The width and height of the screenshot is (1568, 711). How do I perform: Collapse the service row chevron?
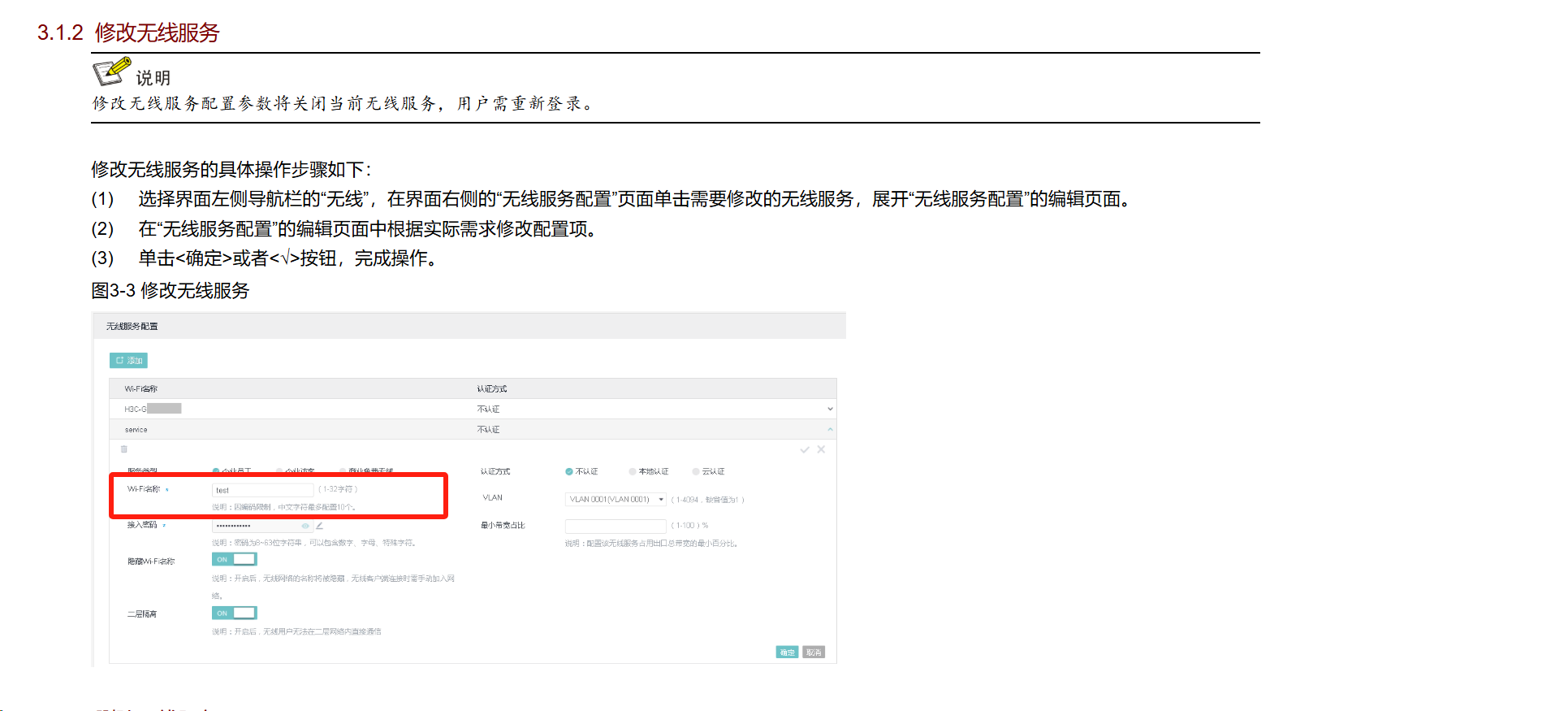pyautogui.click(x=829, y=429)
